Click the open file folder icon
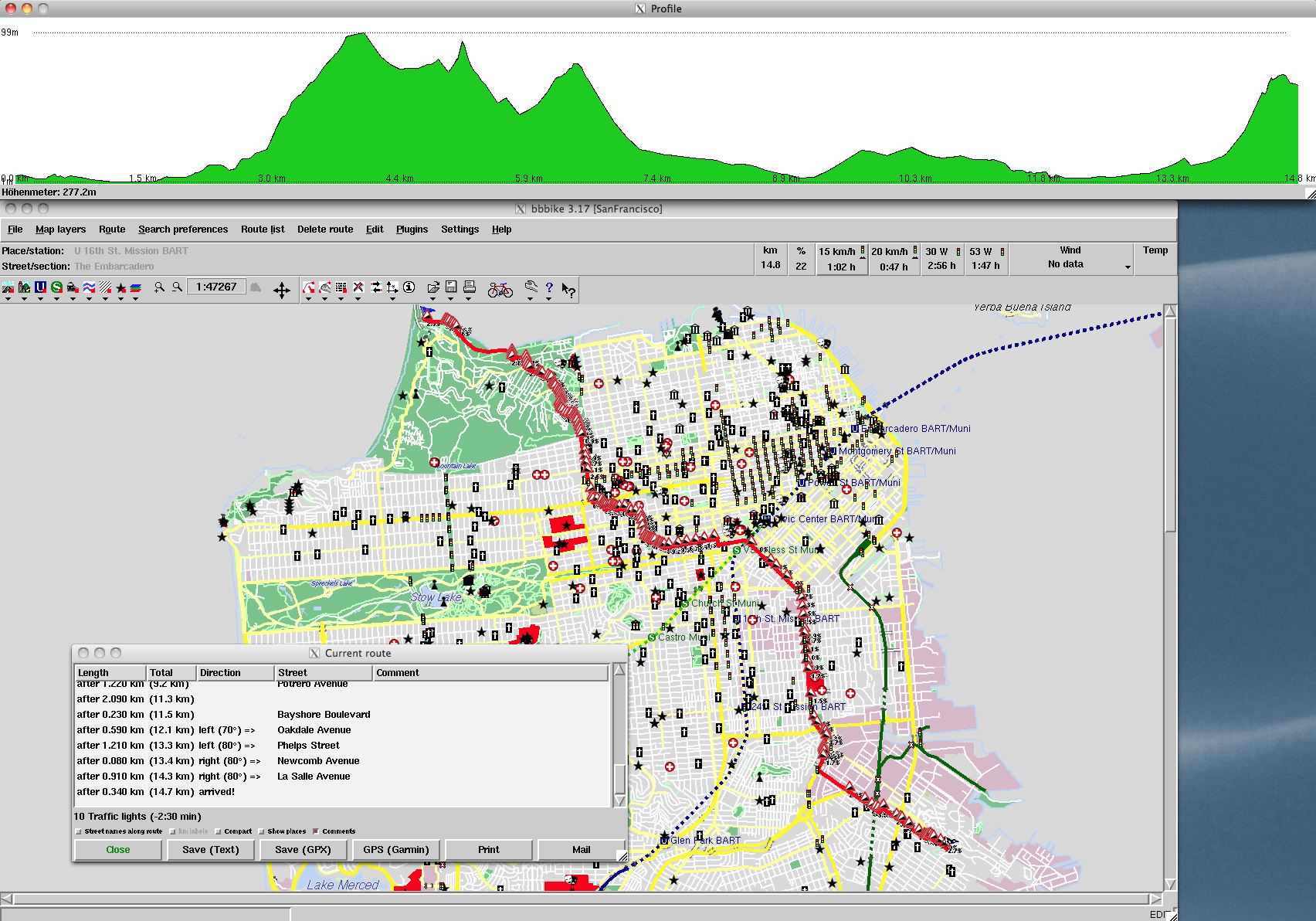Screen dimensions: 1316x921 pos(433,287)
